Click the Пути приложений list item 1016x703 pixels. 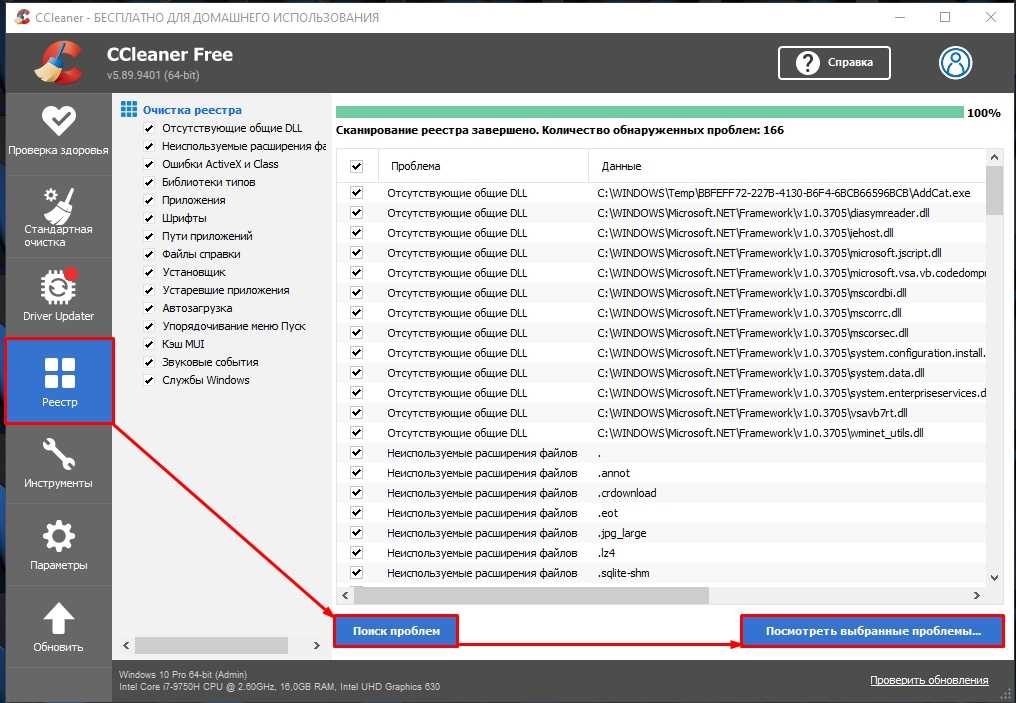click(x=207, y=236)
